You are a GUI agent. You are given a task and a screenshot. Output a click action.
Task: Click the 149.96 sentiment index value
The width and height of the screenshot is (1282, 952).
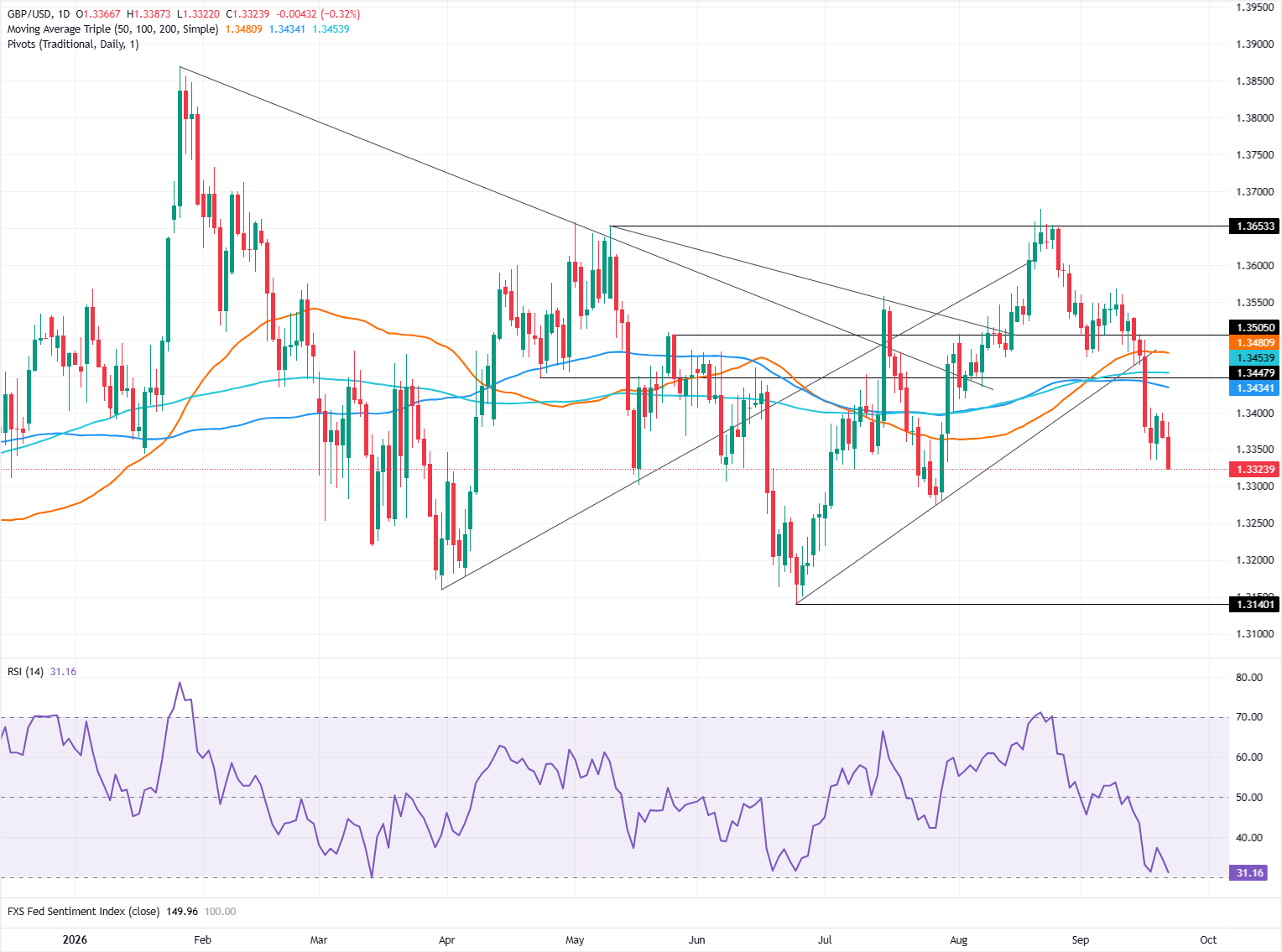pos(182,912)
